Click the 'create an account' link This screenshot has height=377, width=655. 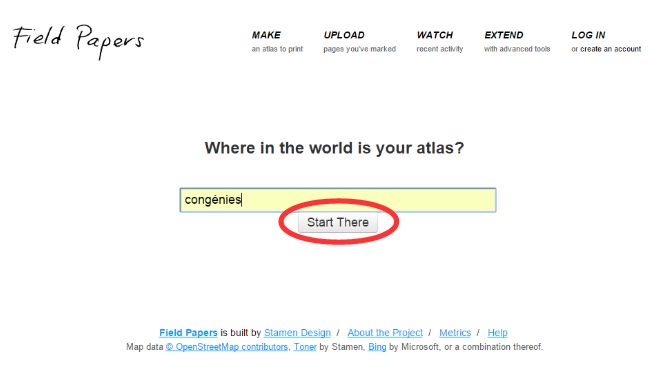610,49
